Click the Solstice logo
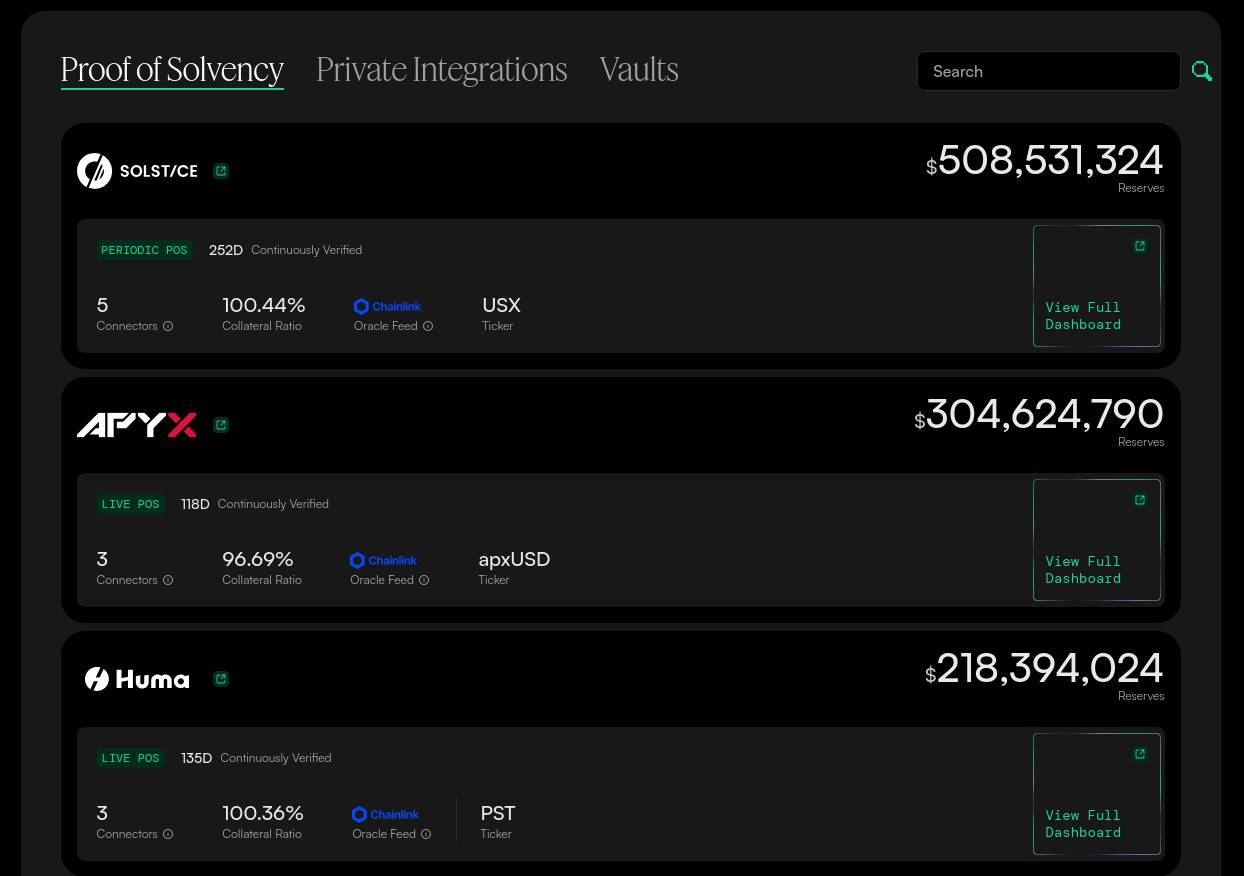The height and width of the screenshot is (876, 1244). [138, 171]
